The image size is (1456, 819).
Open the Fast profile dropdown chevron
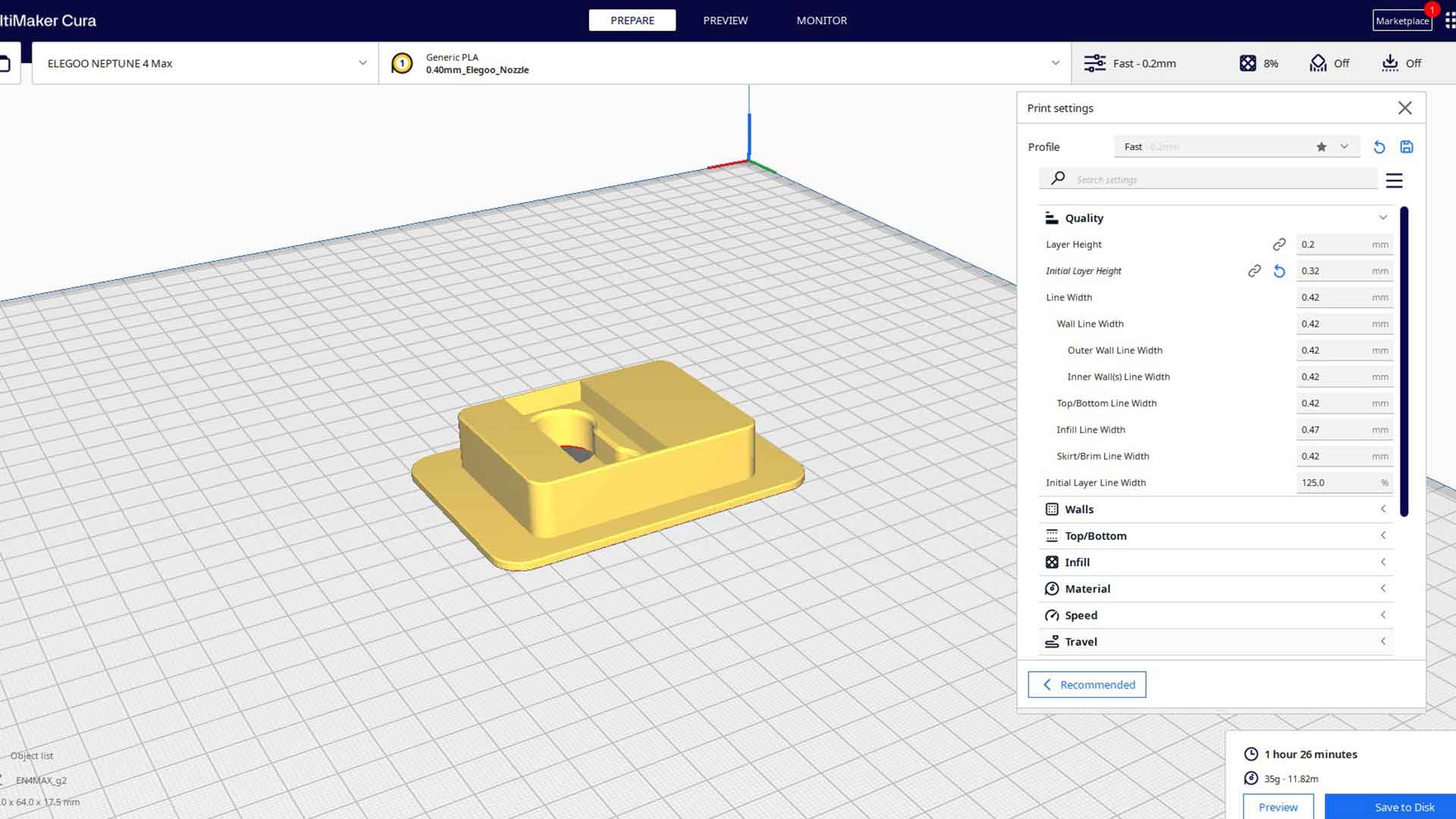pyautogui.click(x=1344, y=147)
